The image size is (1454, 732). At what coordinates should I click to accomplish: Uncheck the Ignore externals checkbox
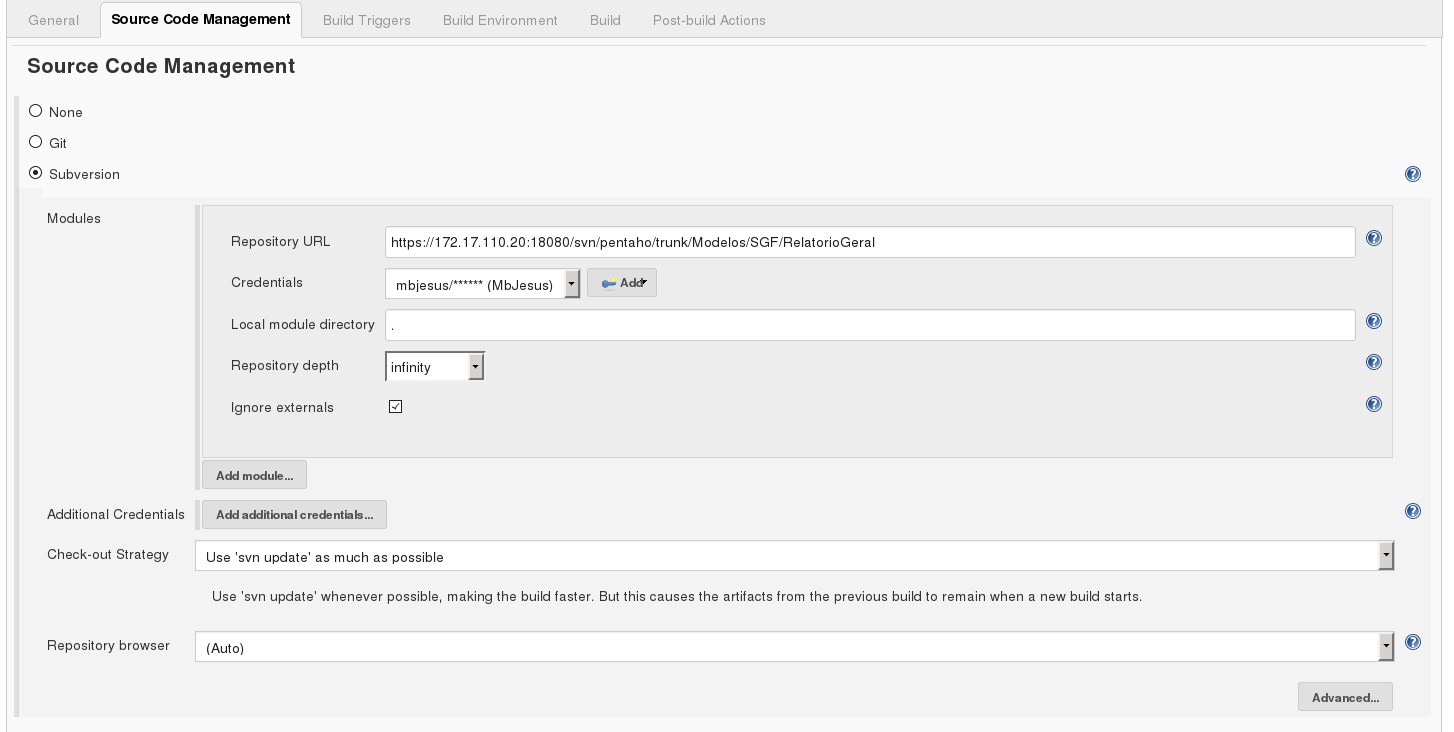395,407
